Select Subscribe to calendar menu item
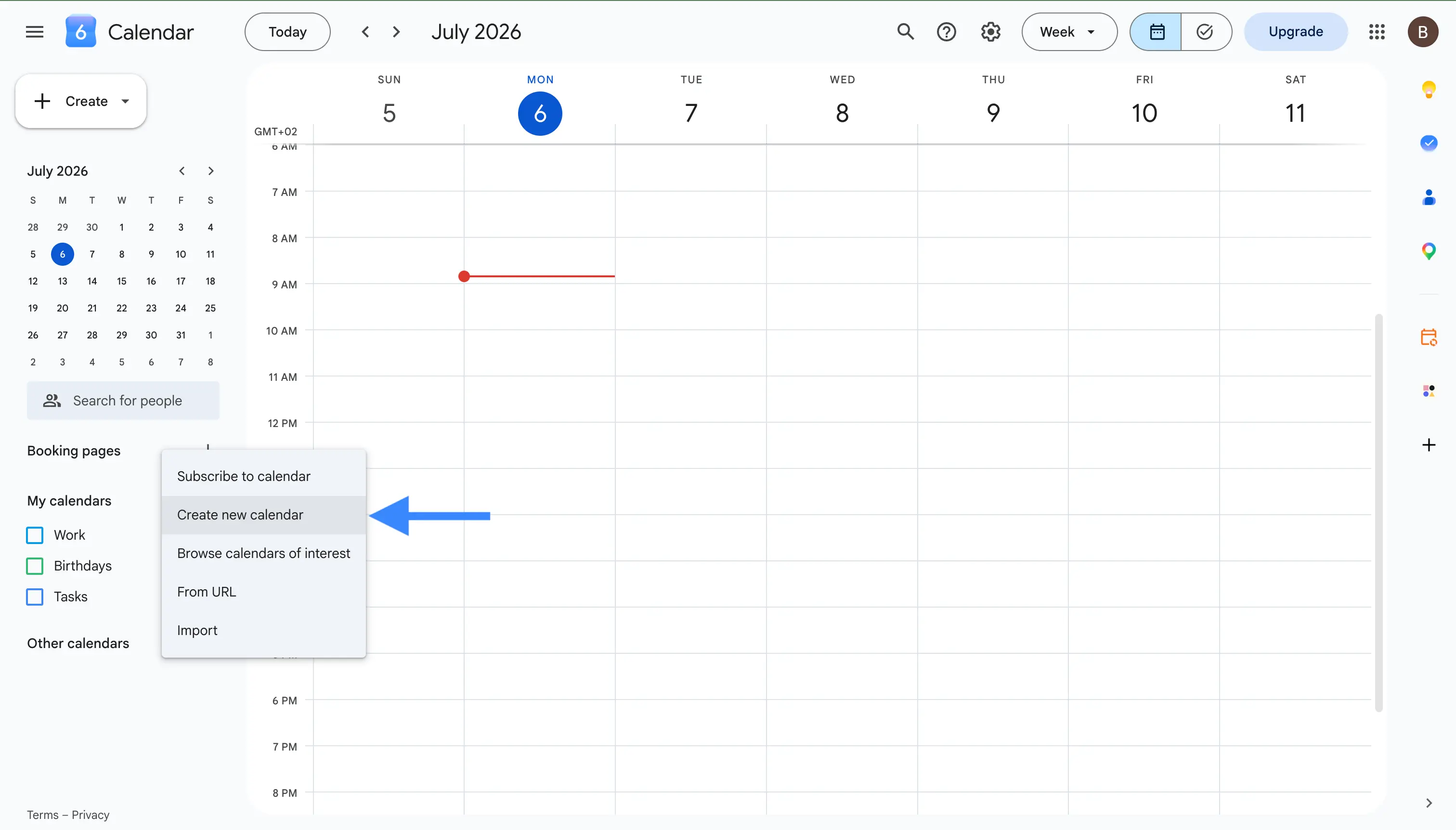1456x830 pixels. point(263,476)
